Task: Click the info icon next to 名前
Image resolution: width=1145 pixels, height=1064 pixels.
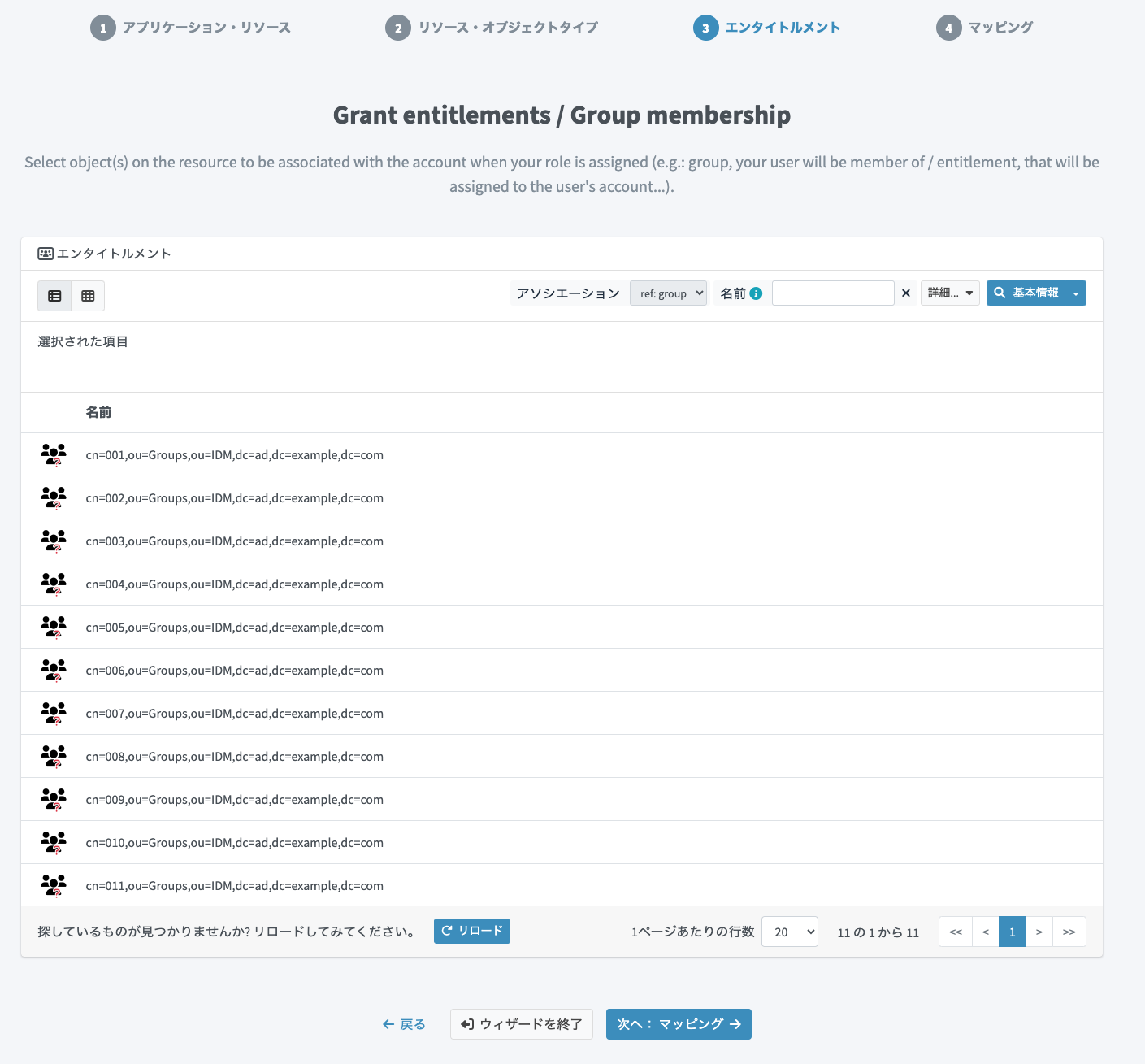Action: 756,293
